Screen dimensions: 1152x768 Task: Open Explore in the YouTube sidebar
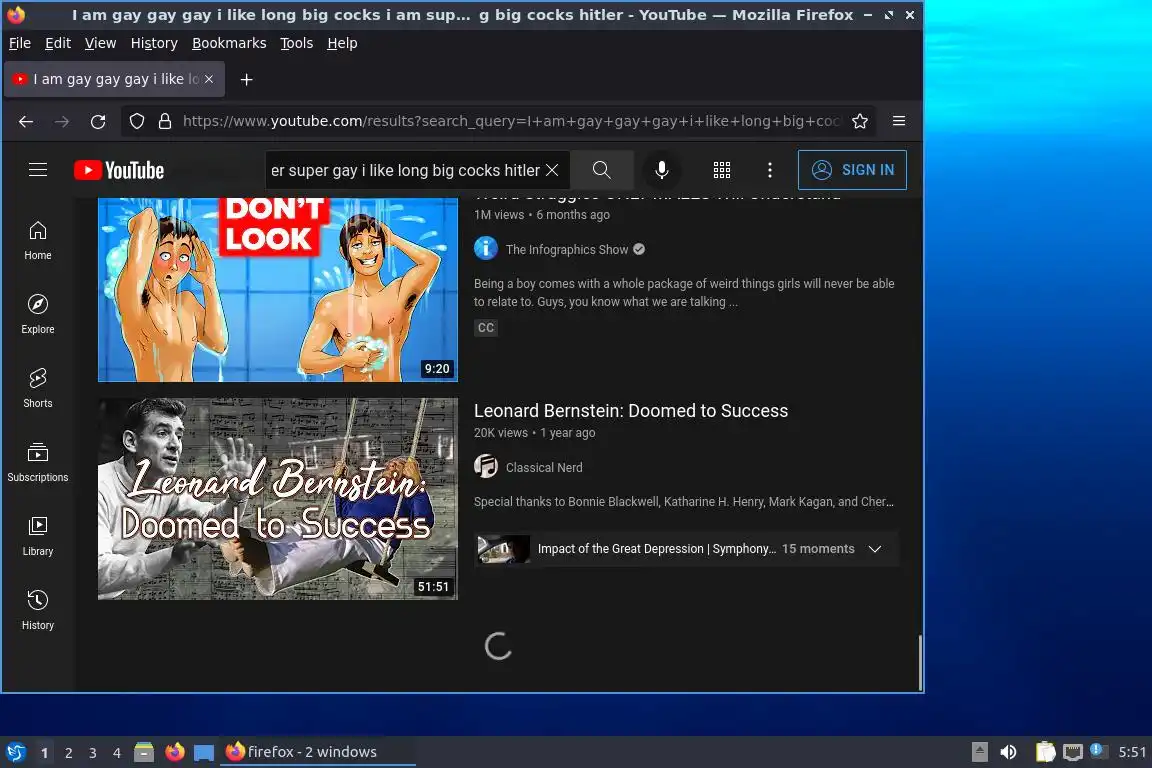pos(37,314)
